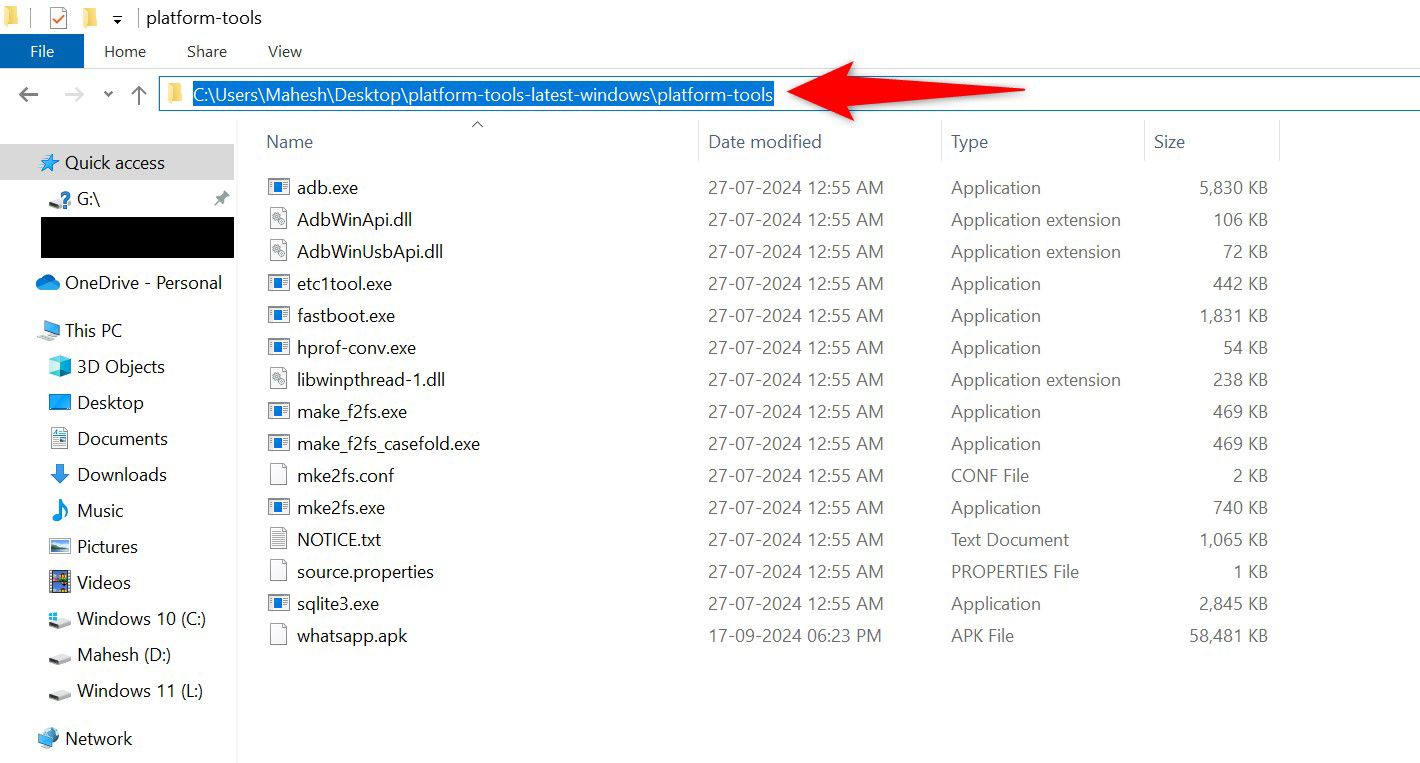This screenshot has width=1420, height=763.
Task: Select the file name fastboot.exe
Action: point(346,315)
